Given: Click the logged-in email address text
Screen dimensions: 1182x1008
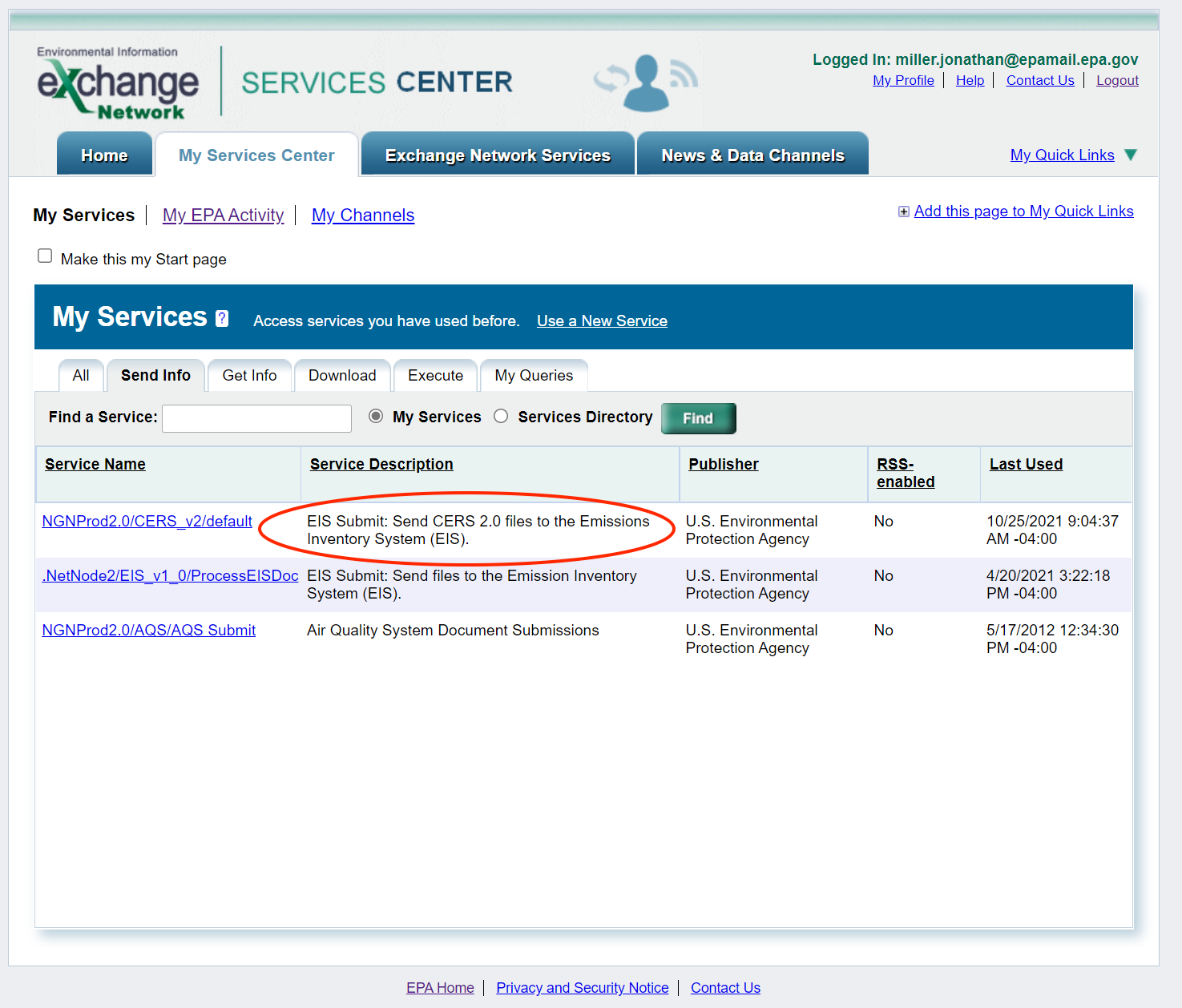Looking at the screenshot, I should click(x=1016, y=59).
